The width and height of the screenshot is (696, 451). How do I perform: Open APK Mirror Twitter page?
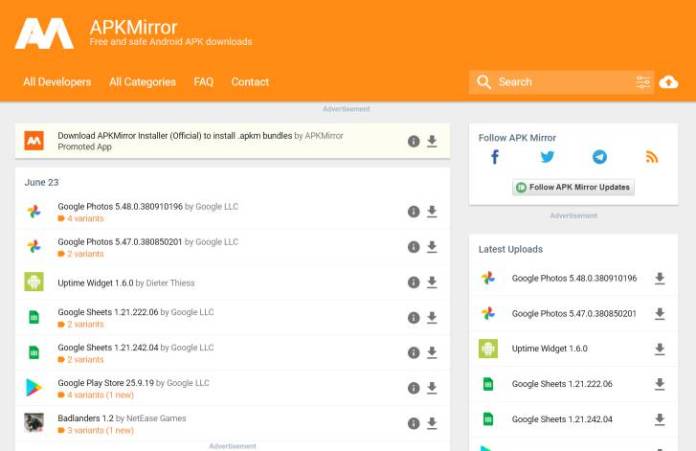point(547,157)
